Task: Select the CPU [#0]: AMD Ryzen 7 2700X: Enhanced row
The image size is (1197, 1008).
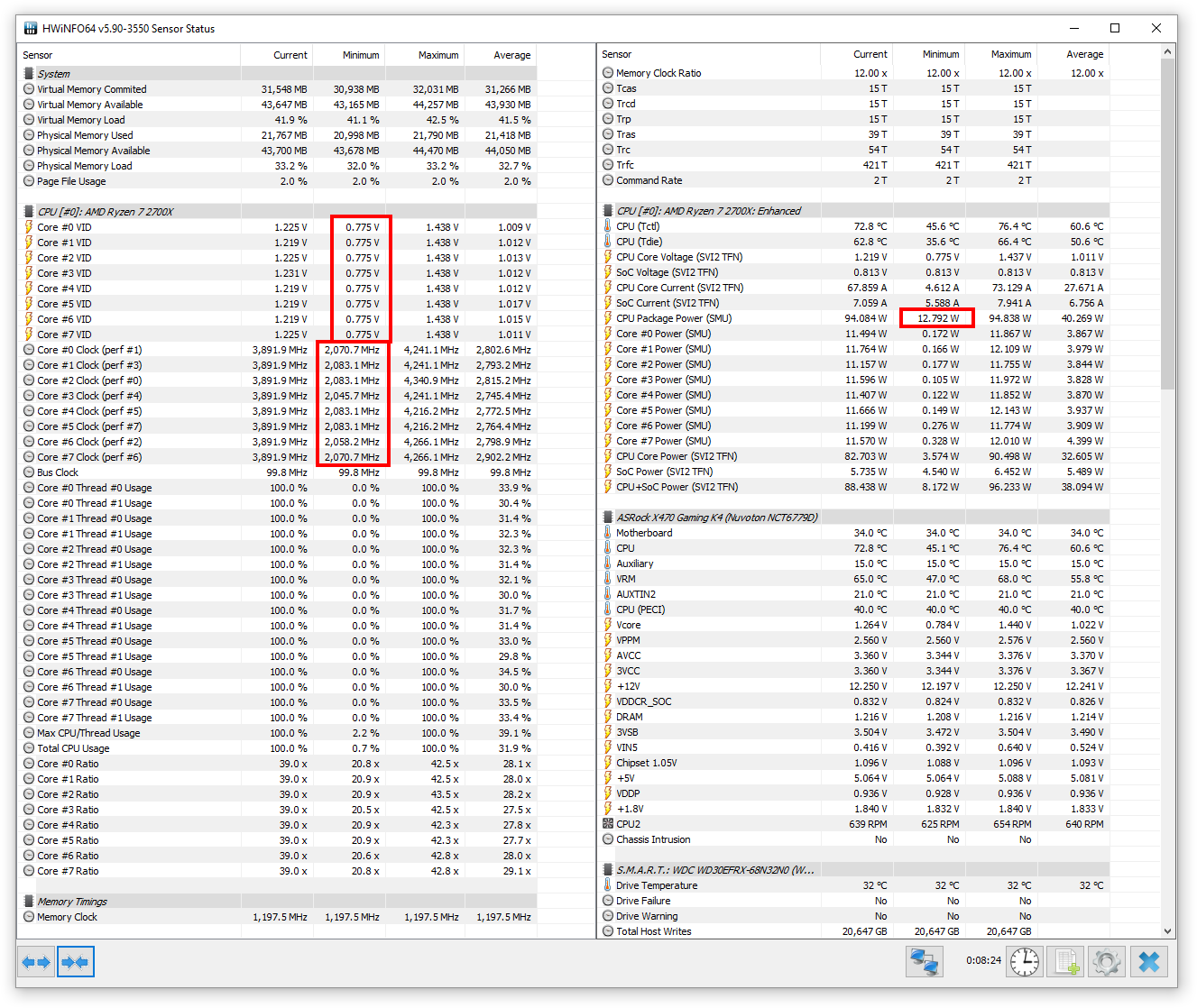Action: coord(855,211)
